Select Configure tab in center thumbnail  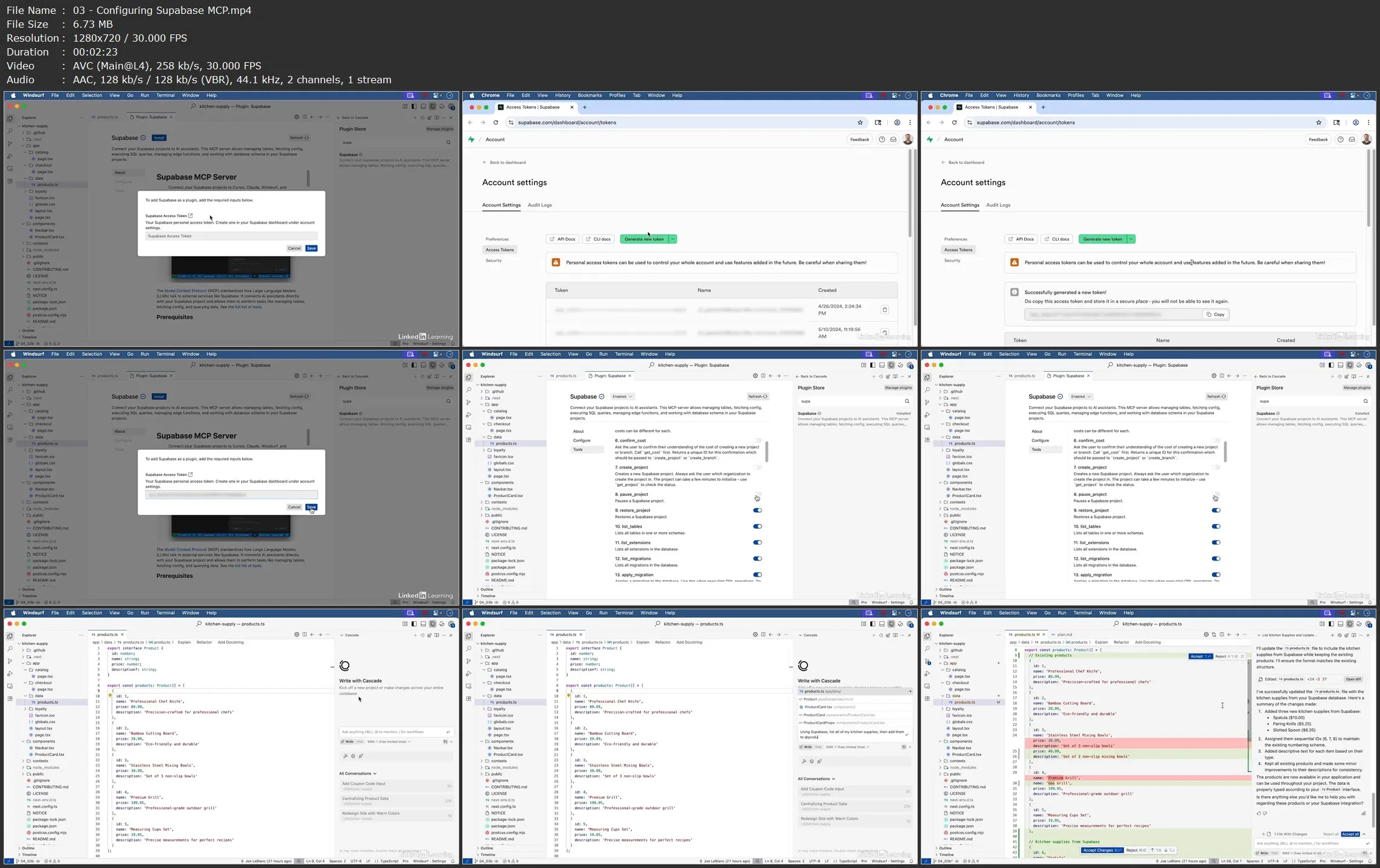tap(582, 440)
